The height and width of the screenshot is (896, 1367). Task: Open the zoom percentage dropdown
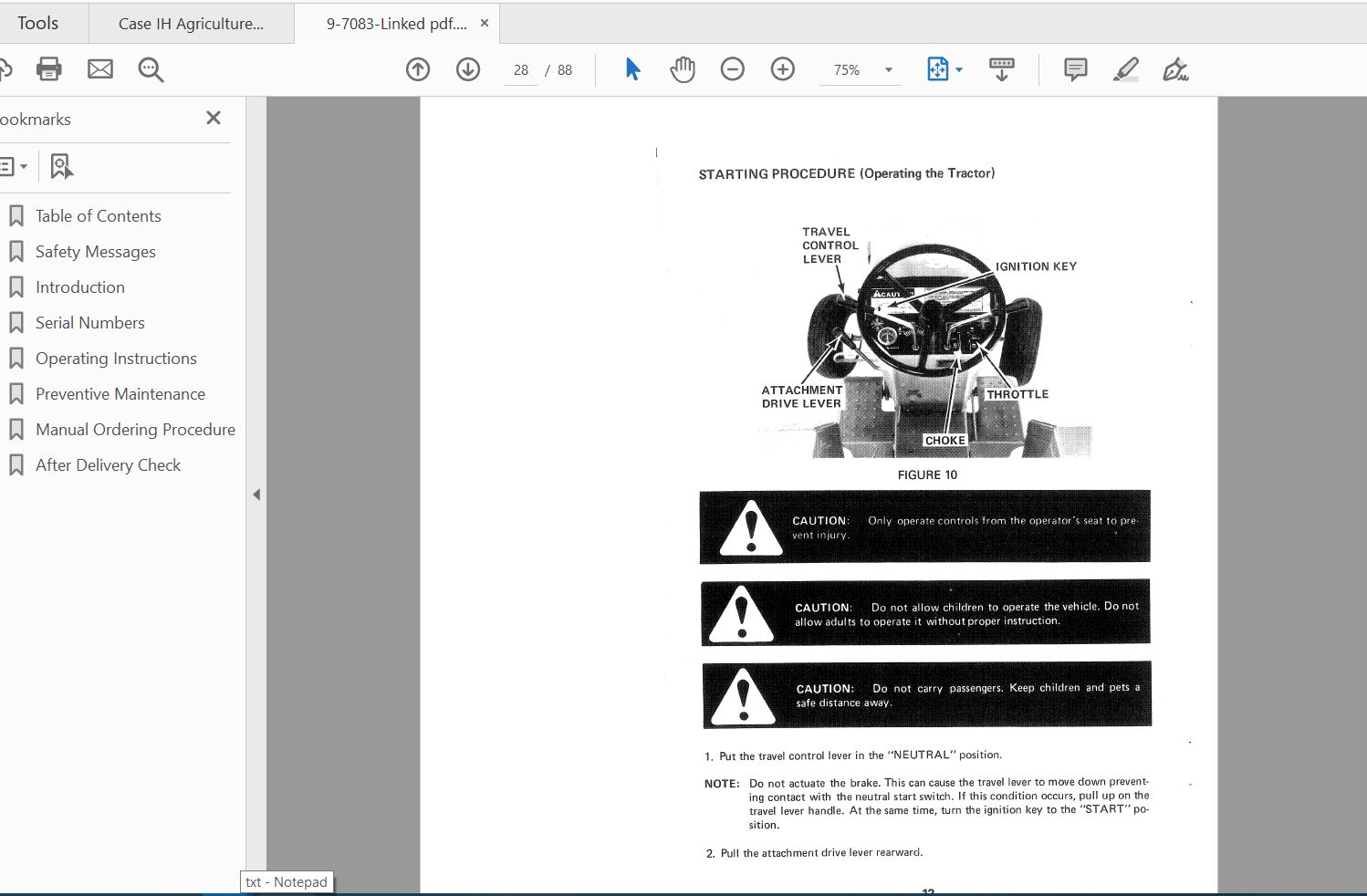887,68
